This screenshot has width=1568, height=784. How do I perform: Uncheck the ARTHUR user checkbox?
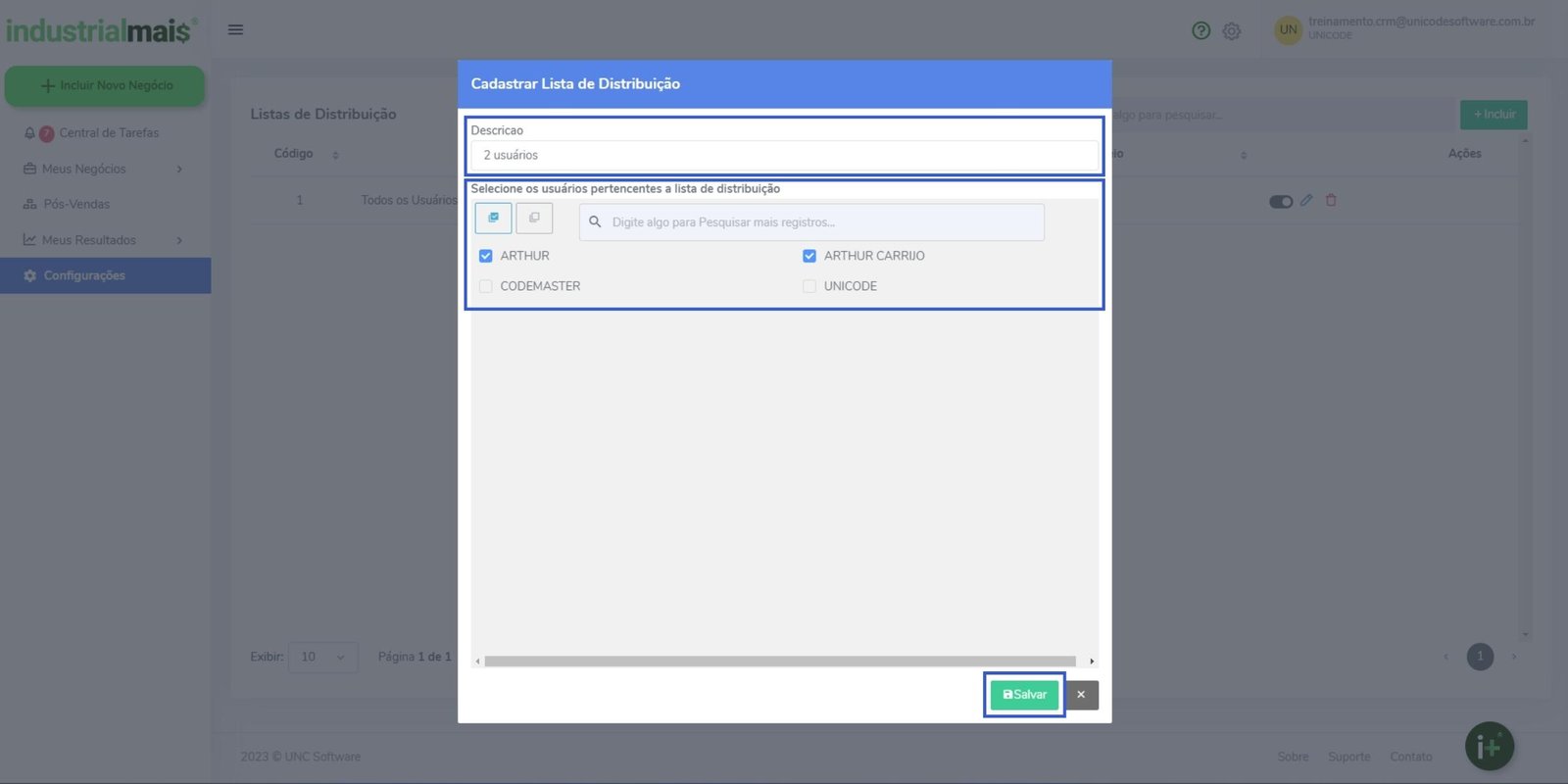click(x=486, y=256)
